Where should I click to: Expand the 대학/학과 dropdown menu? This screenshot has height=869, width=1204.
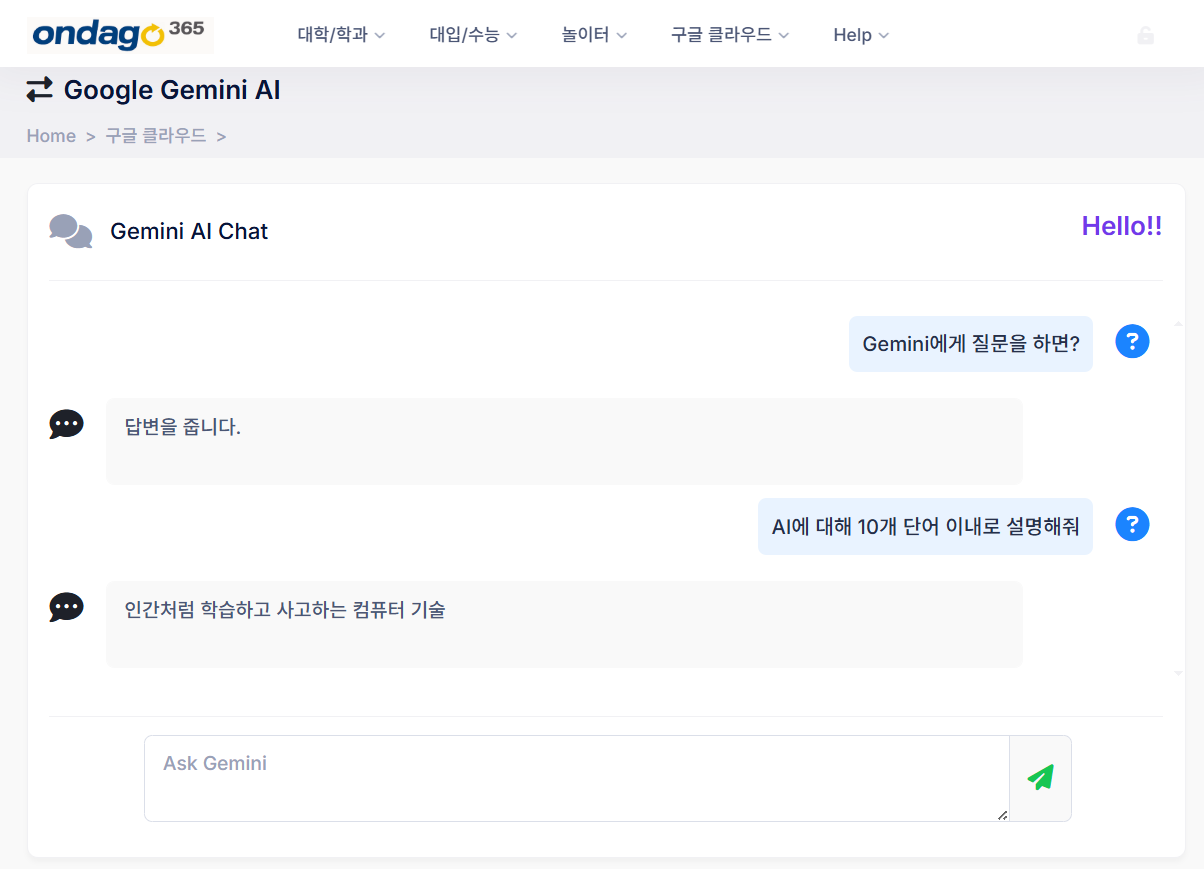(x=341, y=35)
